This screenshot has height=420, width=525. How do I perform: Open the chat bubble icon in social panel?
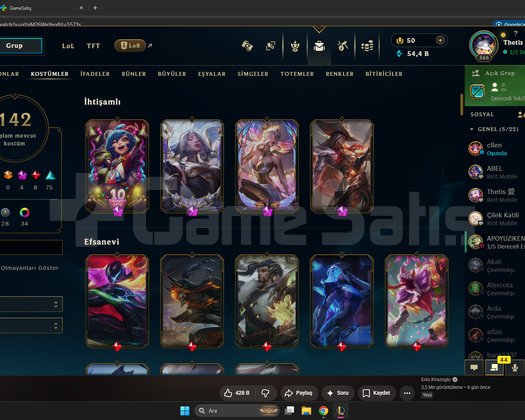(474, 367)
